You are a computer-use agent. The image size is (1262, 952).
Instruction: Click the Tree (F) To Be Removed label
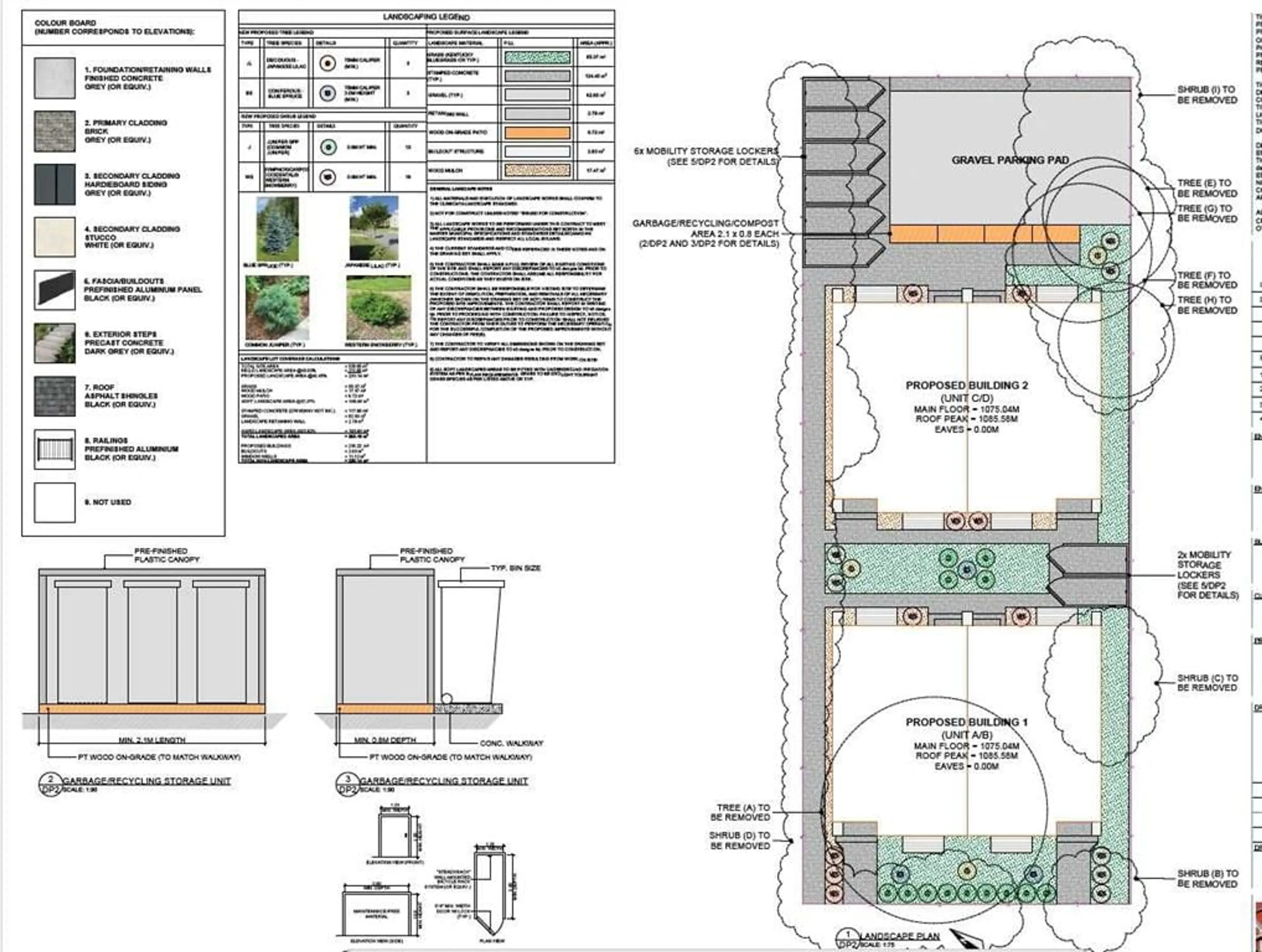[1207, 280]
